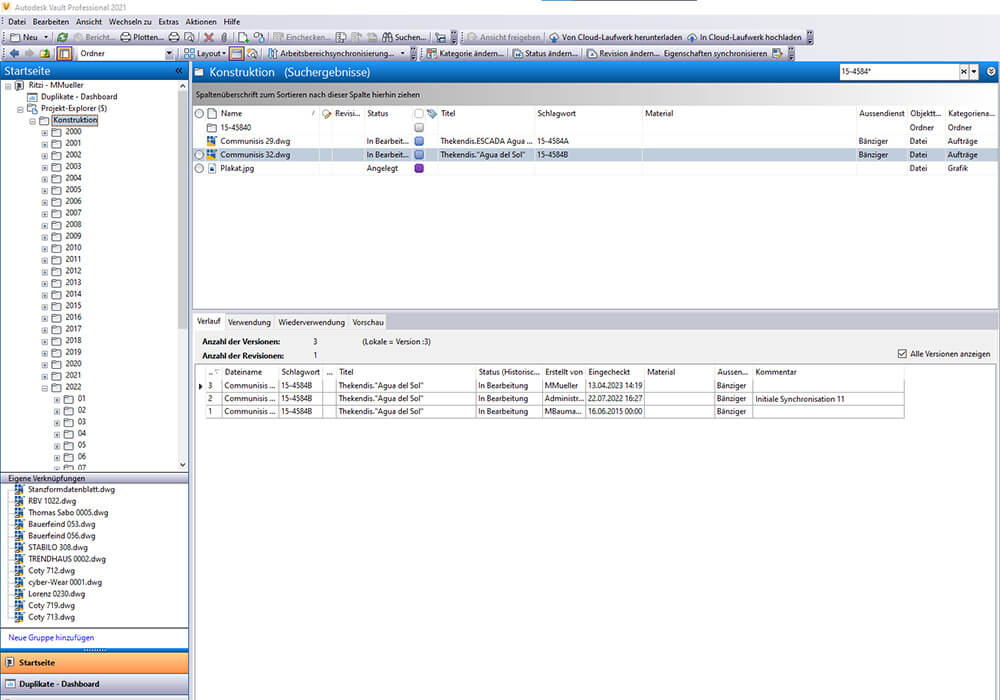
Task: Click the Arbeitsbereichsynchronisierung icon
Action: tap(273, 54)
